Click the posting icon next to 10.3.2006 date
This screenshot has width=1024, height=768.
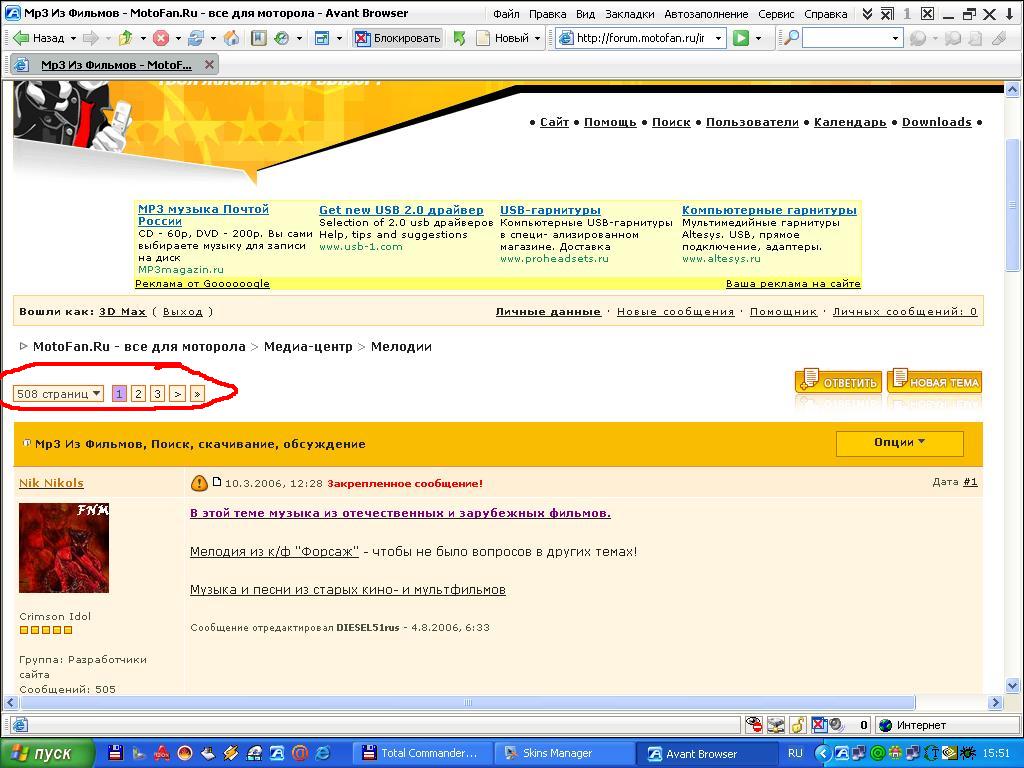[217, 482]
